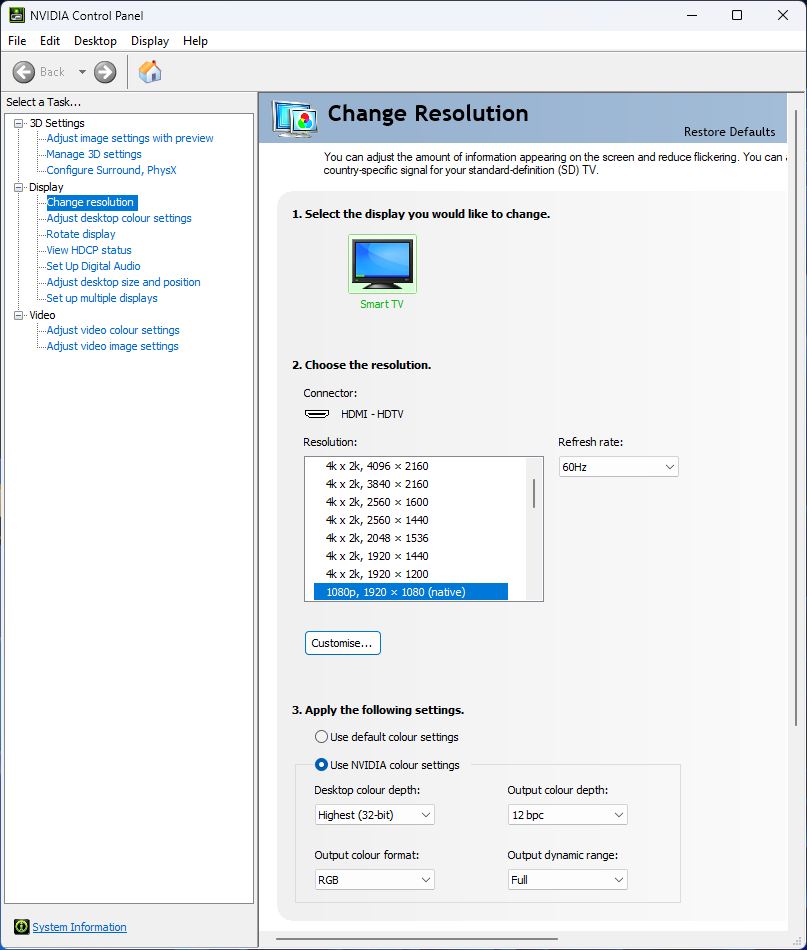
Task: Open View HDCP status
Action: [x=89, y=250]
